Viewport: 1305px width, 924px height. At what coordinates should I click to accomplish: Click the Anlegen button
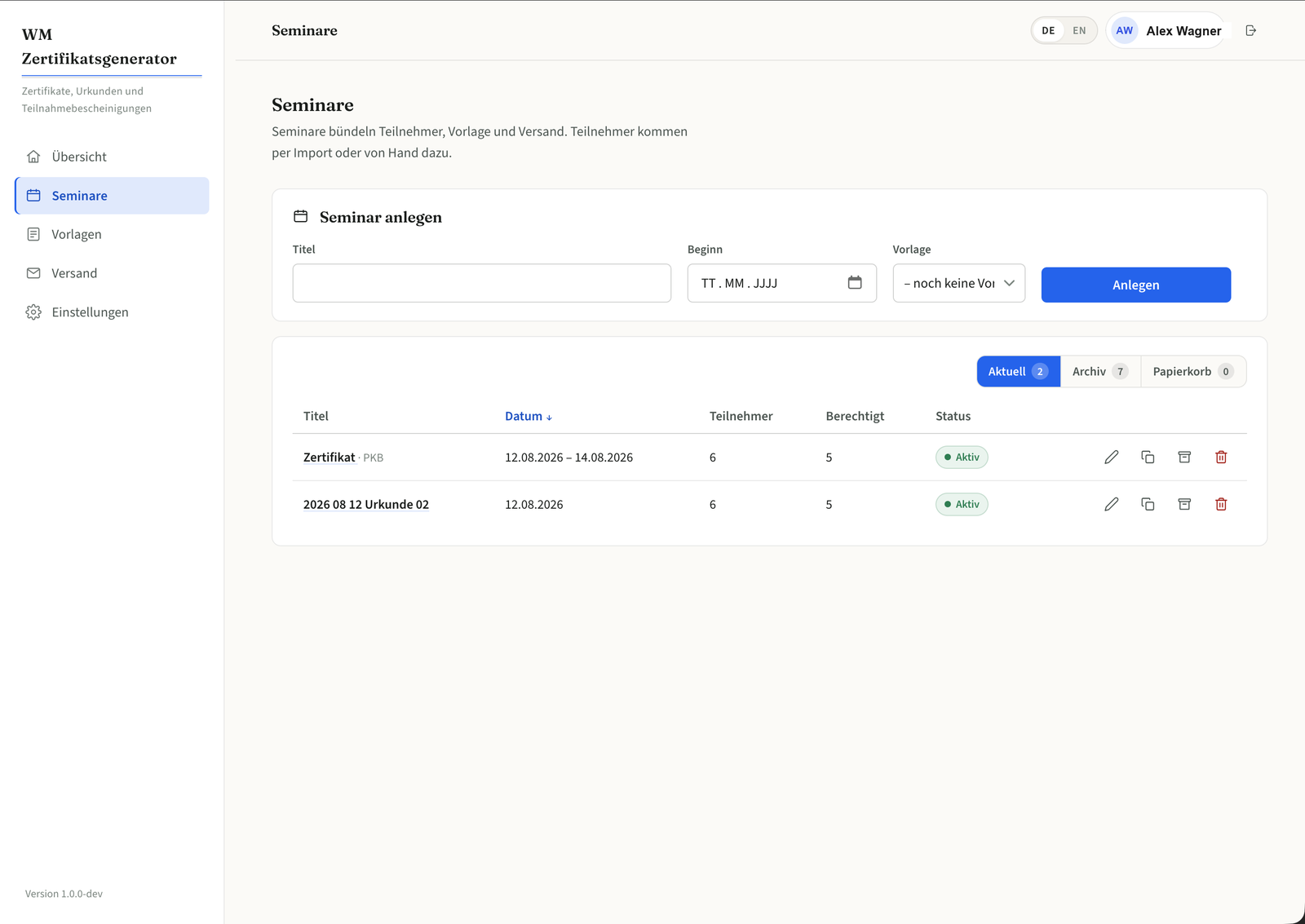click(1136, 285)
